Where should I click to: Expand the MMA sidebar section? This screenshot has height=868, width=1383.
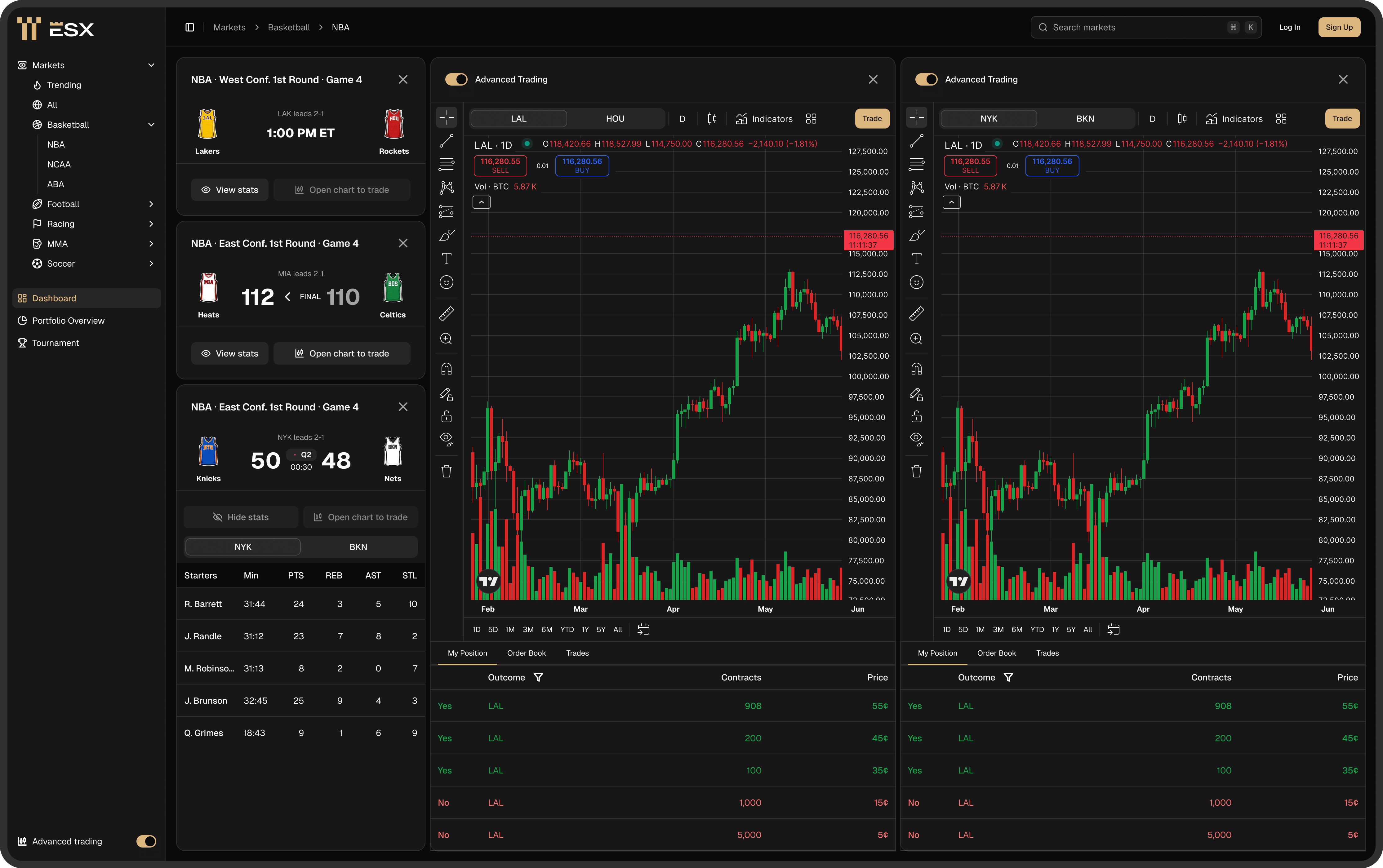pyautogui.click(x=151, y=243)
